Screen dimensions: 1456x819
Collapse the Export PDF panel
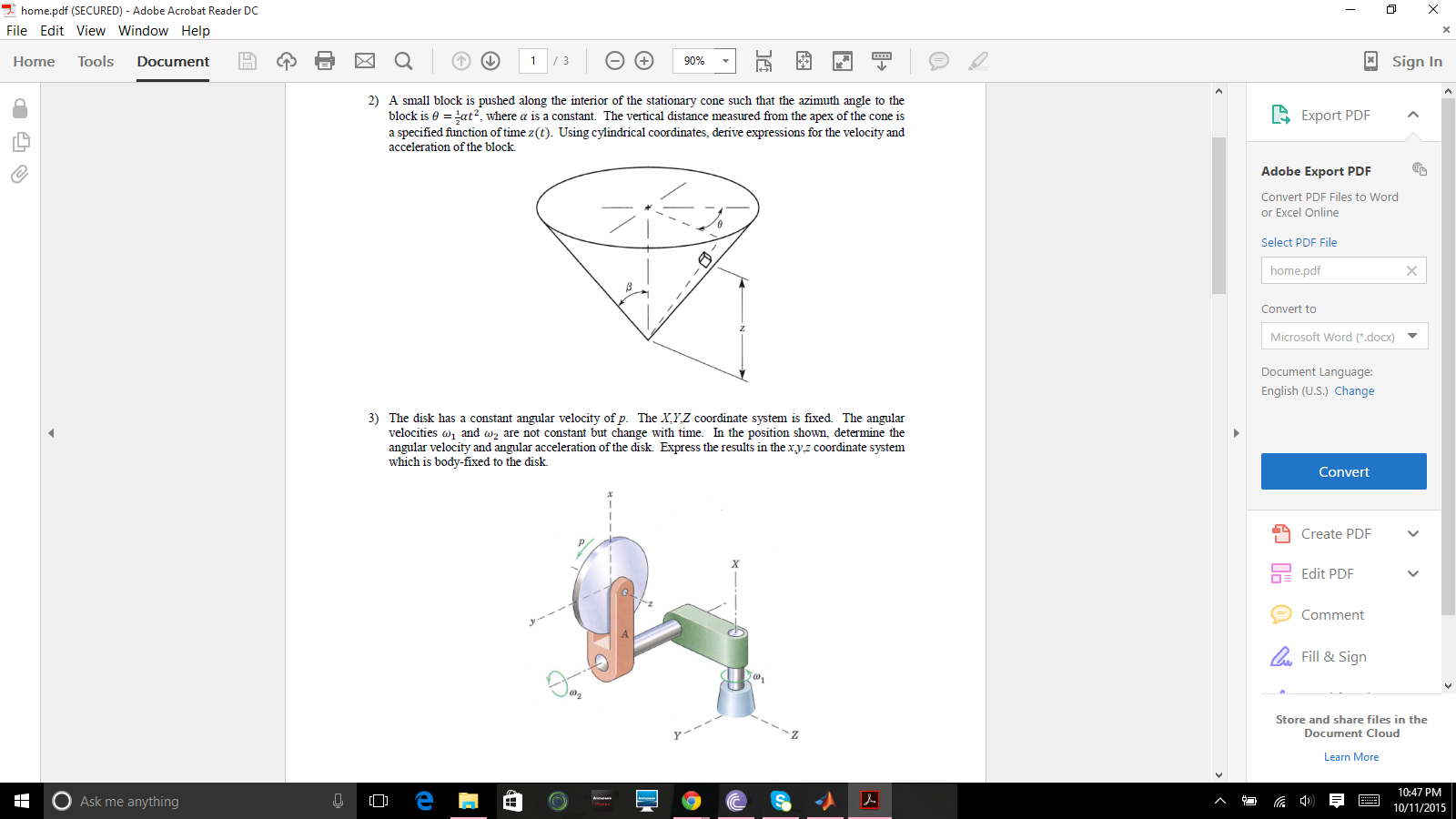pos(1412,115)
